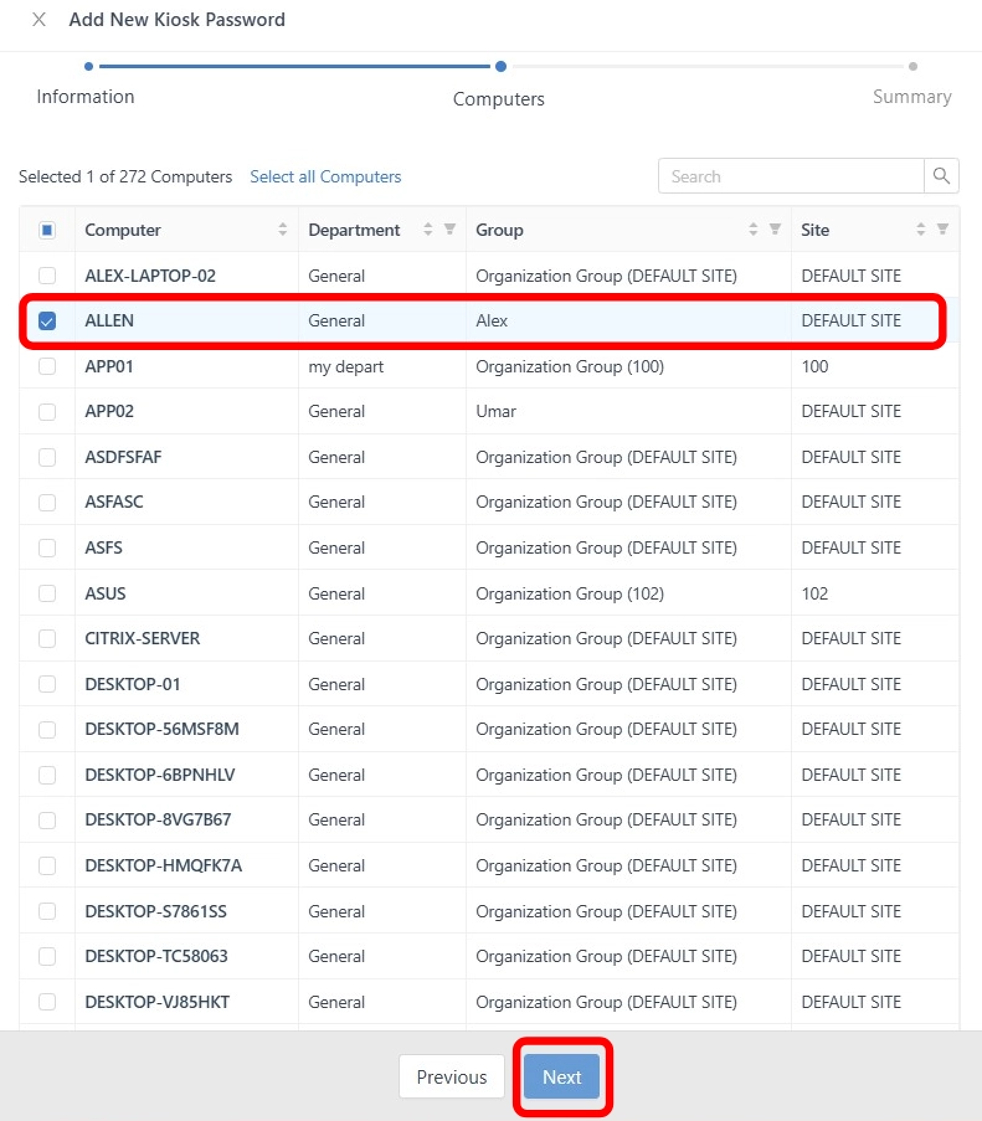This screenshot has width=982, height=1121.
Task: Click the Computers step progress dot
Action: pos(501,66)
